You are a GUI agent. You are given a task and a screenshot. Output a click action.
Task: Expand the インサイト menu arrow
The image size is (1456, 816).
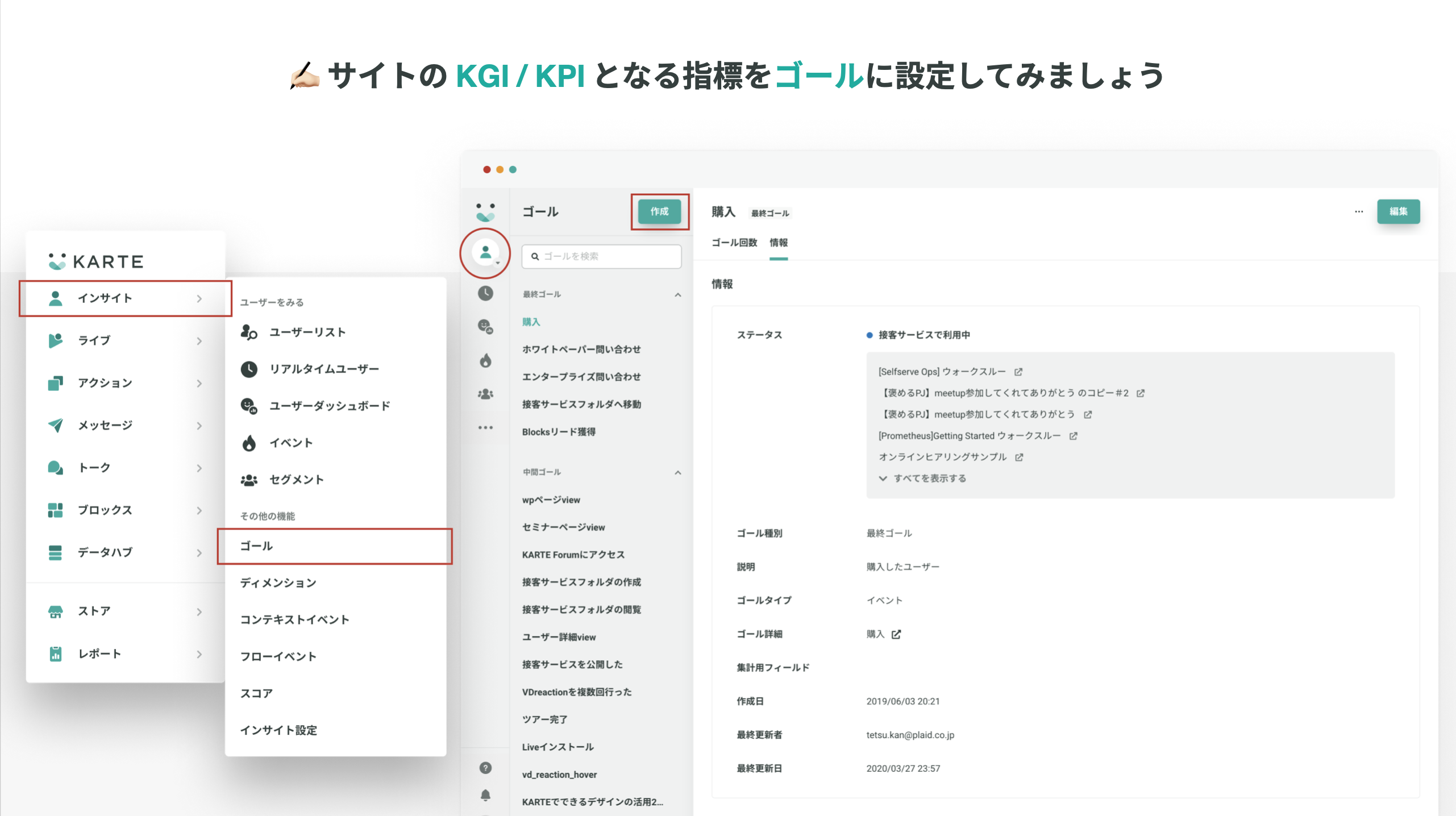pyautogui.click(x=199, y=298)
